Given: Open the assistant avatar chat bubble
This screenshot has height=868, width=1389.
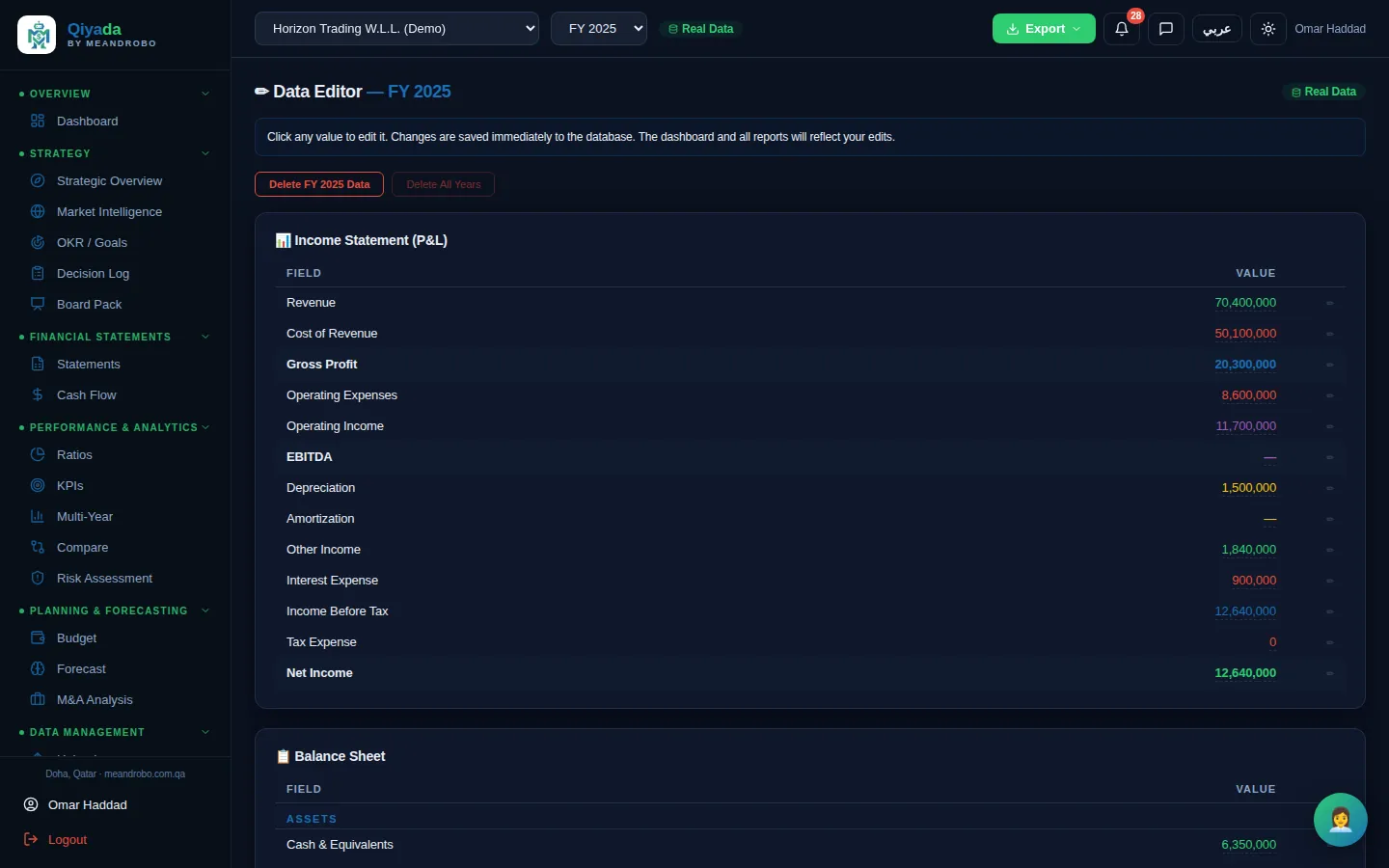Looking at the screenshot, I should pyautogui.click(x=1340, y=820).
